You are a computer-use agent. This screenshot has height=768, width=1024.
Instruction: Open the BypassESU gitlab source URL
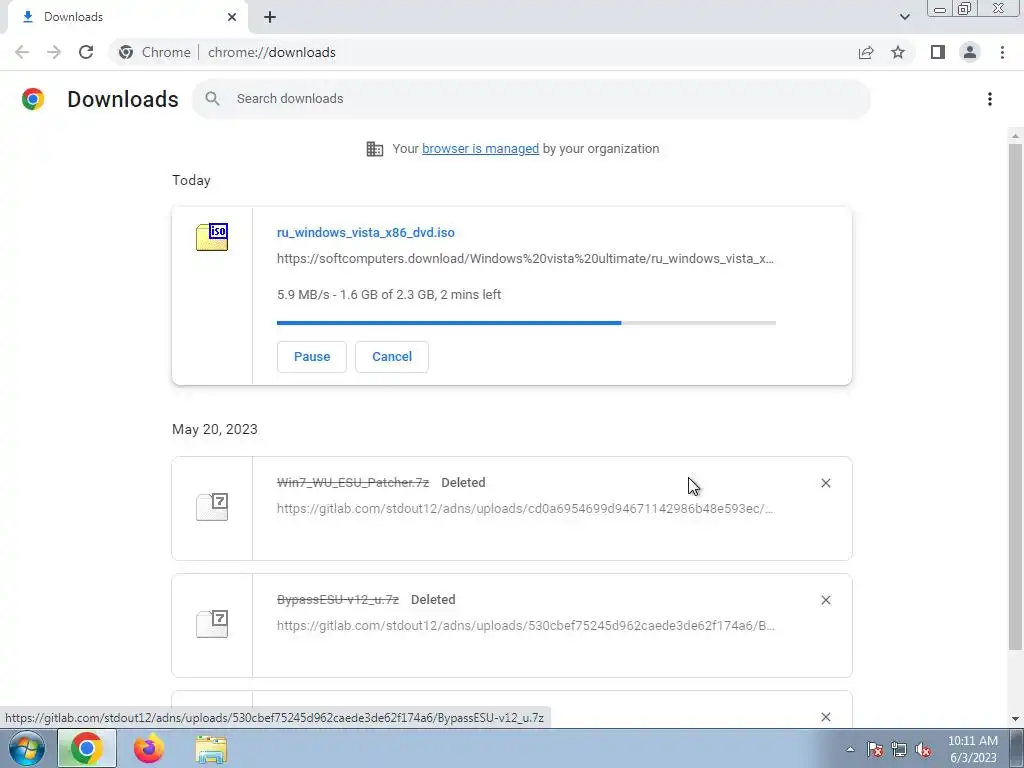526,625
